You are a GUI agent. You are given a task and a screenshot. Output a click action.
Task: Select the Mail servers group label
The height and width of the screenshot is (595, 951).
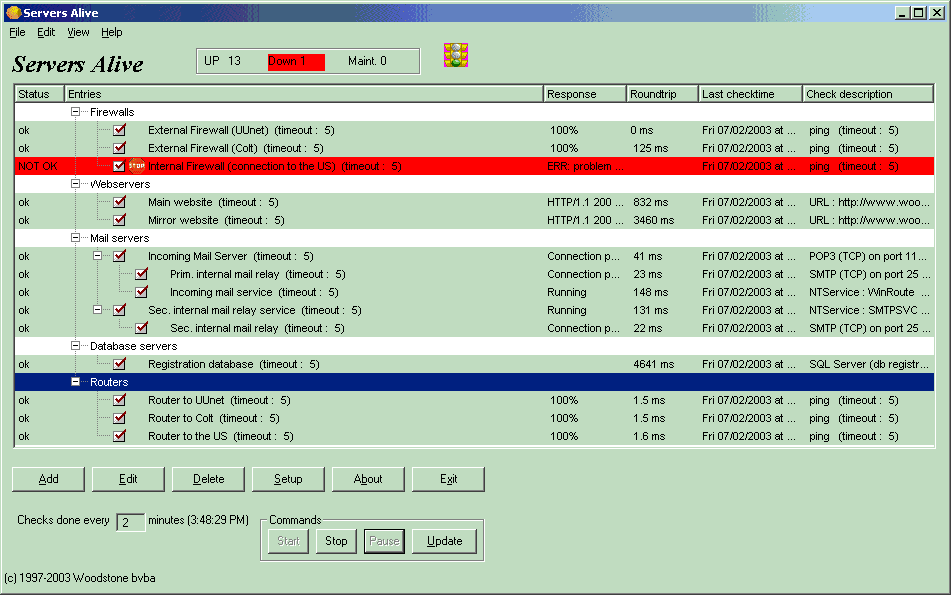point(119,238)
